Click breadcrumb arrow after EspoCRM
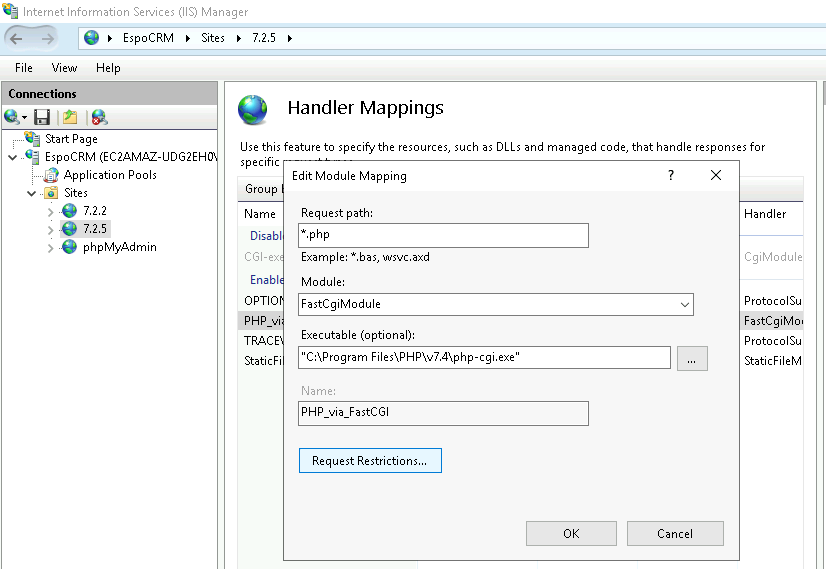This screenshot has width=826, height=569. [187, 38]
